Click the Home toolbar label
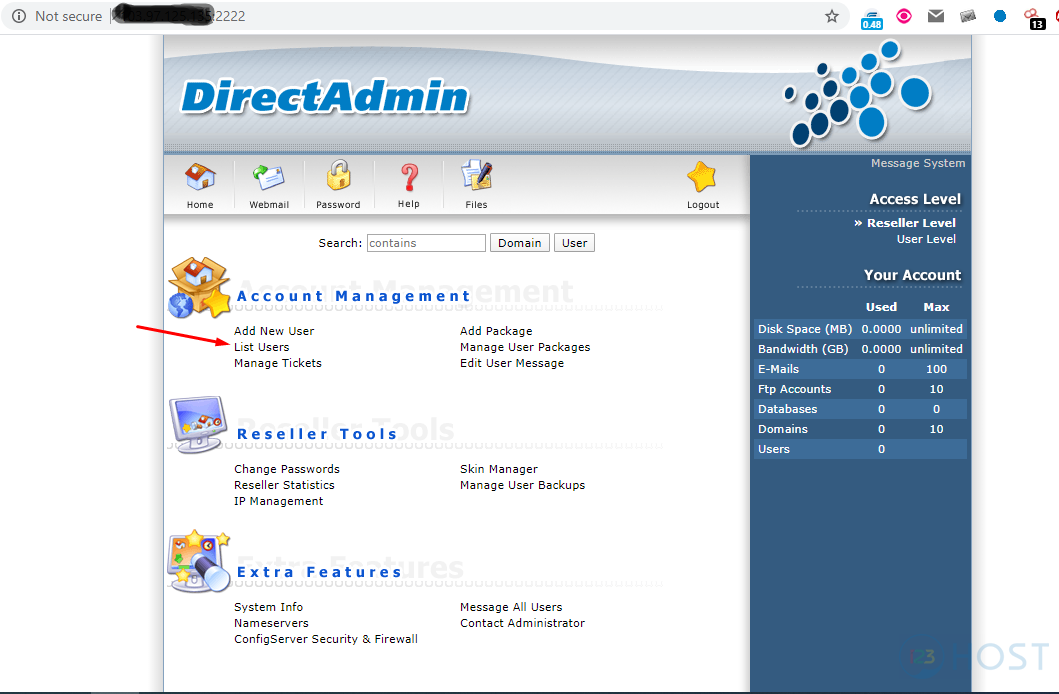The height and width of the screenshot is (694, 1059). pyautogui.click(x=200, y=205)
